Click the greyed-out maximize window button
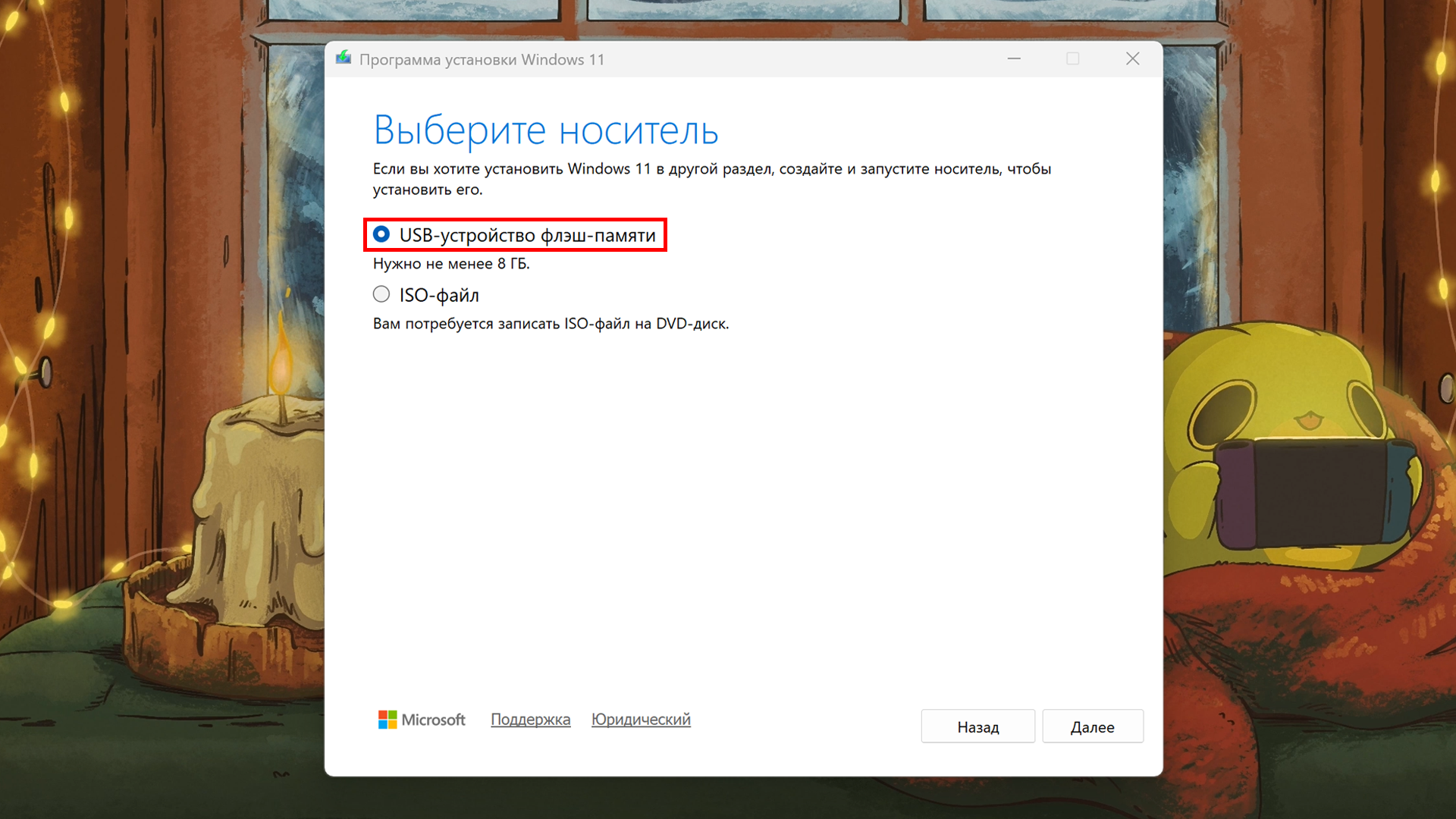The width and height of the screenshot is (1456, 819). 1072,59
